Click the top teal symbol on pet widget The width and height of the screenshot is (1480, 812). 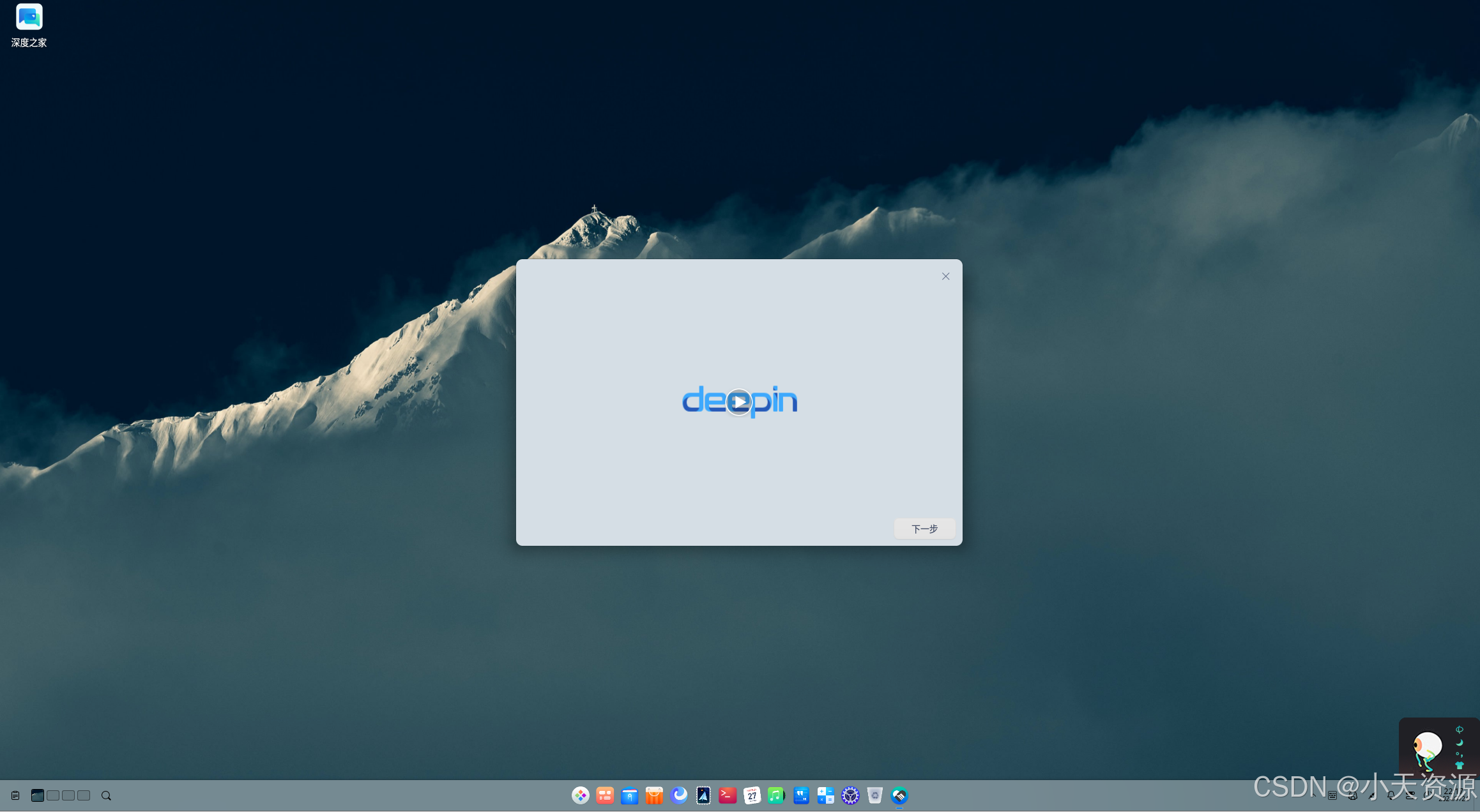[1460, 730]
